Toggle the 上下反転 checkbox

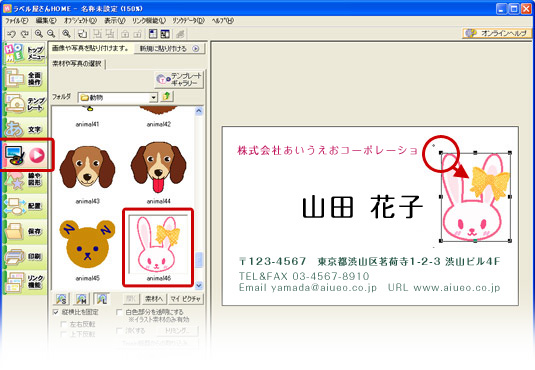[63, 334]
